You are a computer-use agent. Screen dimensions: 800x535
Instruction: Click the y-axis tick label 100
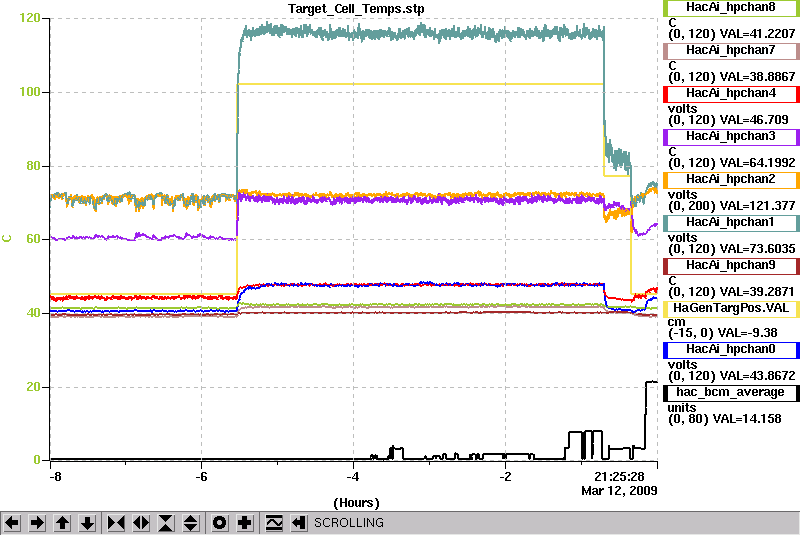click(30, 92)
